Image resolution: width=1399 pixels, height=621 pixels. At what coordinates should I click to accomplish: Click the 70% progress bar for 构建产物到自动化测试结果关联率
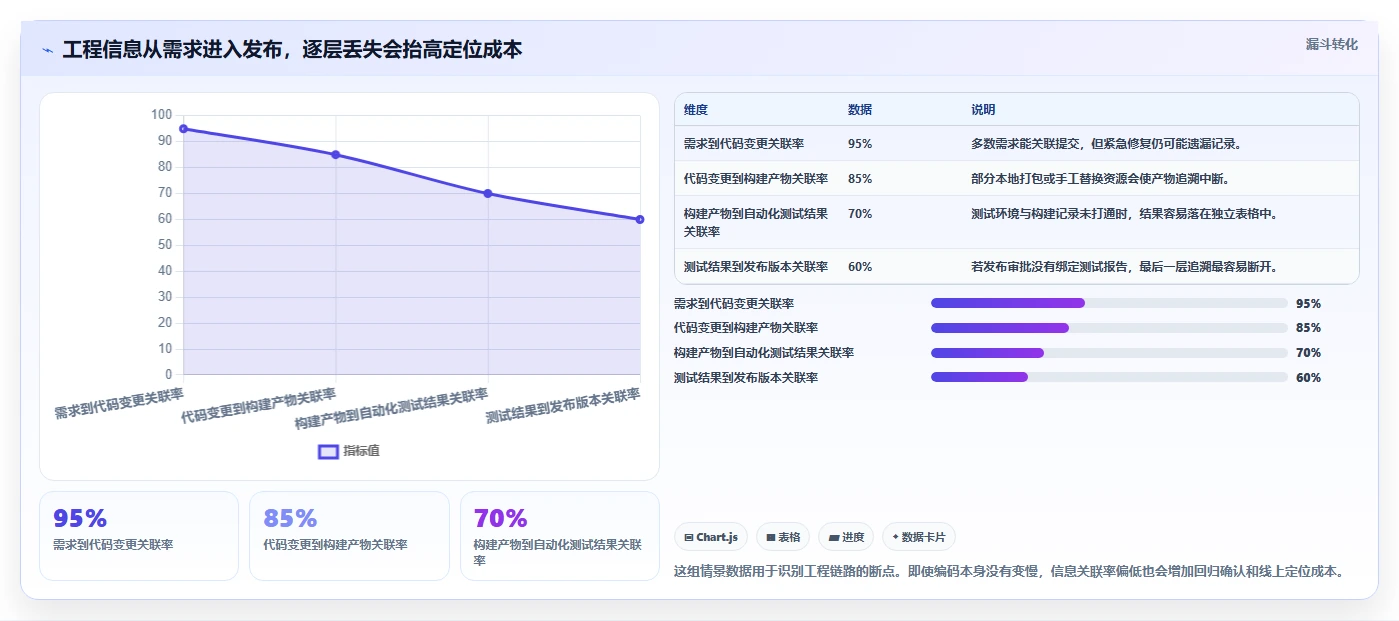[x=1109, y=353]
